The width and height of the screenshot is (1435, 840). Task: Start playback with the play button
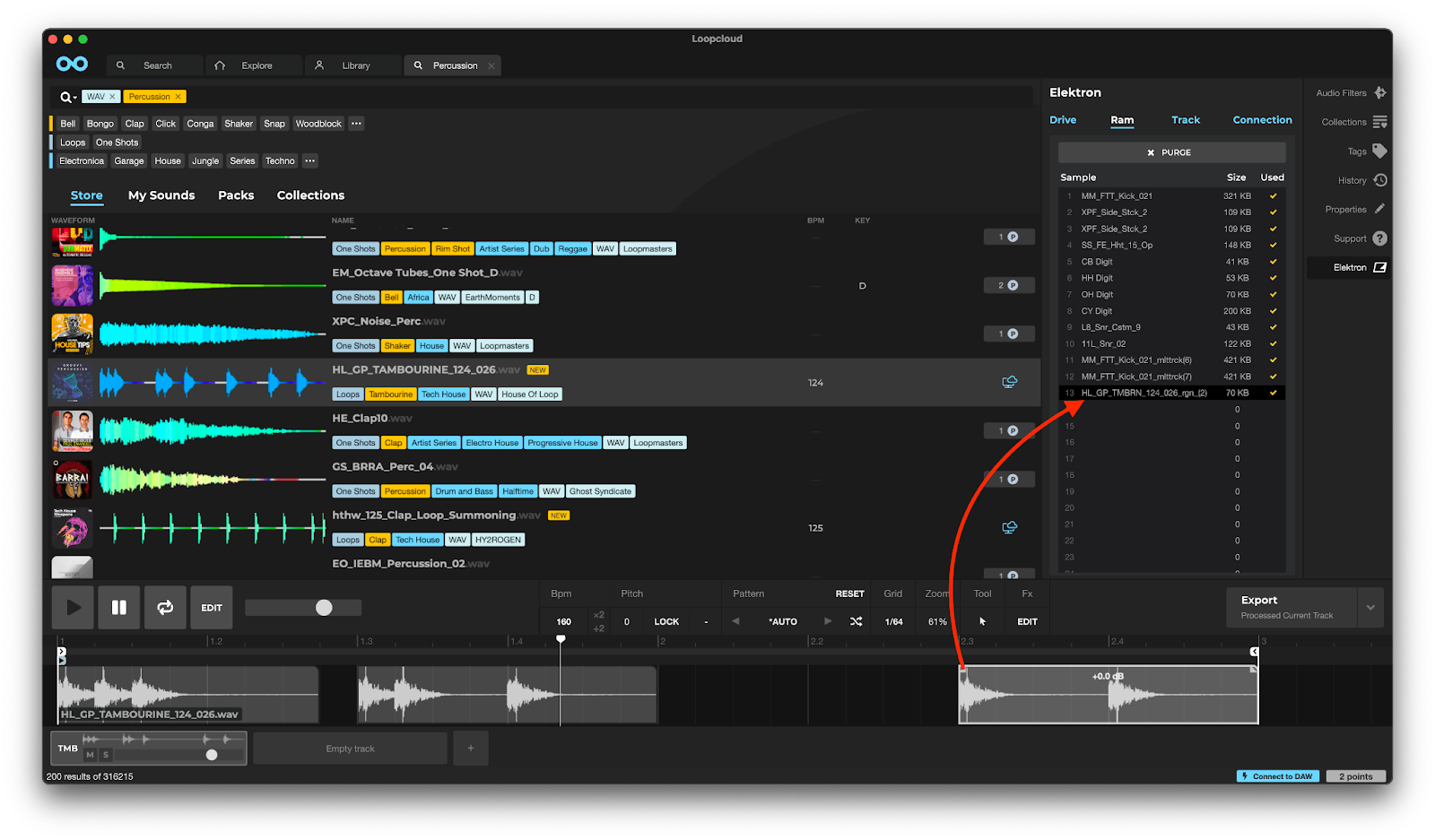tap(74, 608)
